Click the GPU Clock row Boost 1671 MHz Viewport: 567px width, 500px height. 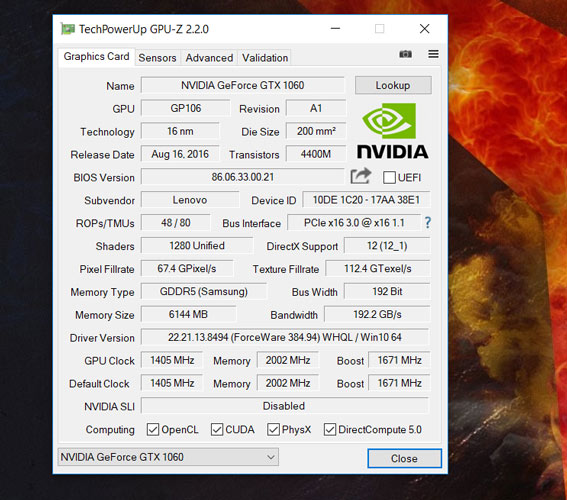point(400,360)
